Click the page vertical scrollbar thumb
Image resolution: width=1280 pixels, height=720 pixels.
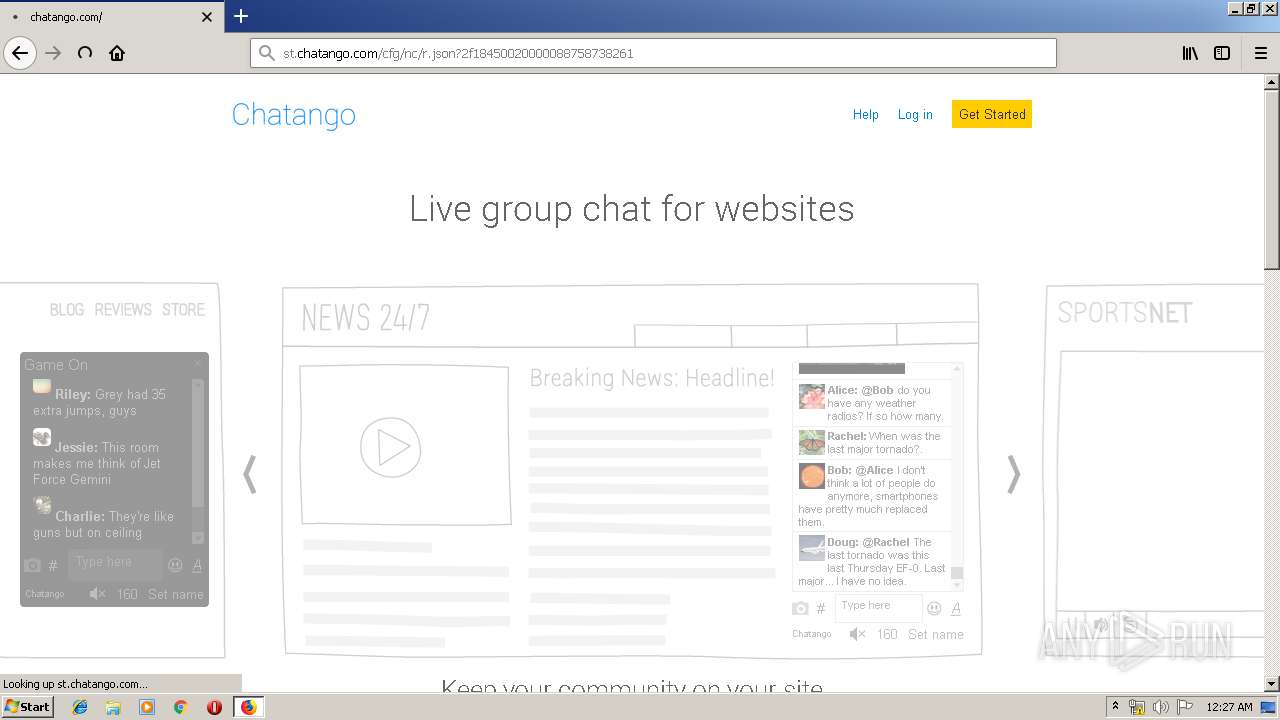tap(1272, 180)
